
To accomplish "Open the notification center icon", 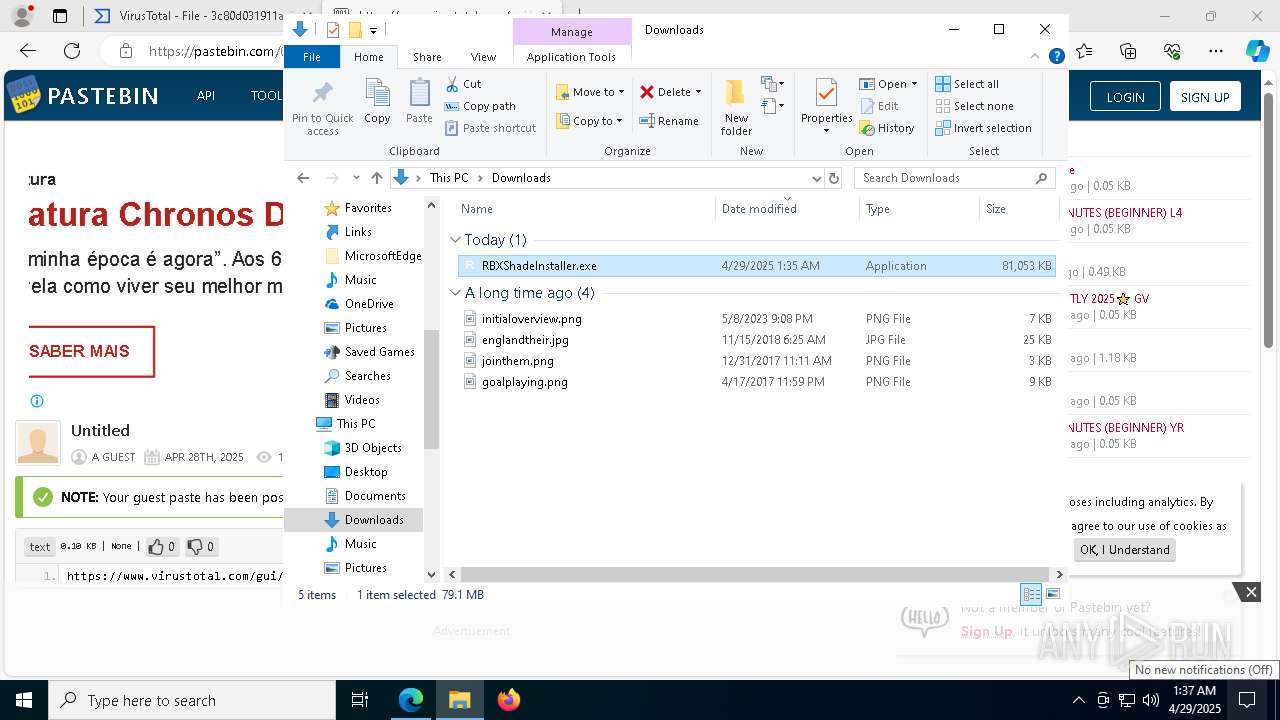I will [x=1247, y=700].
